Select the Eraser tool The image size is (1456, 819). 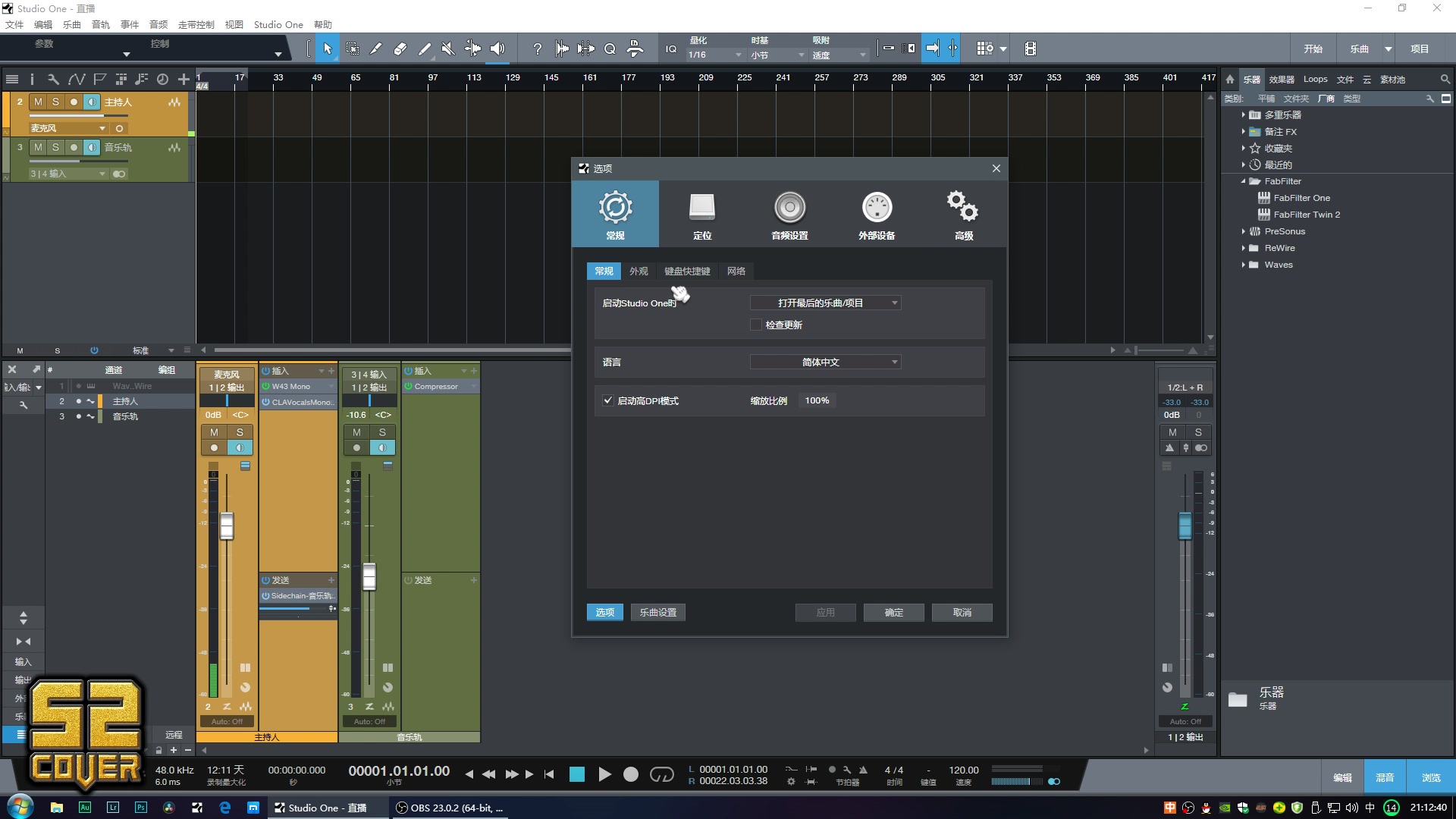400,48
